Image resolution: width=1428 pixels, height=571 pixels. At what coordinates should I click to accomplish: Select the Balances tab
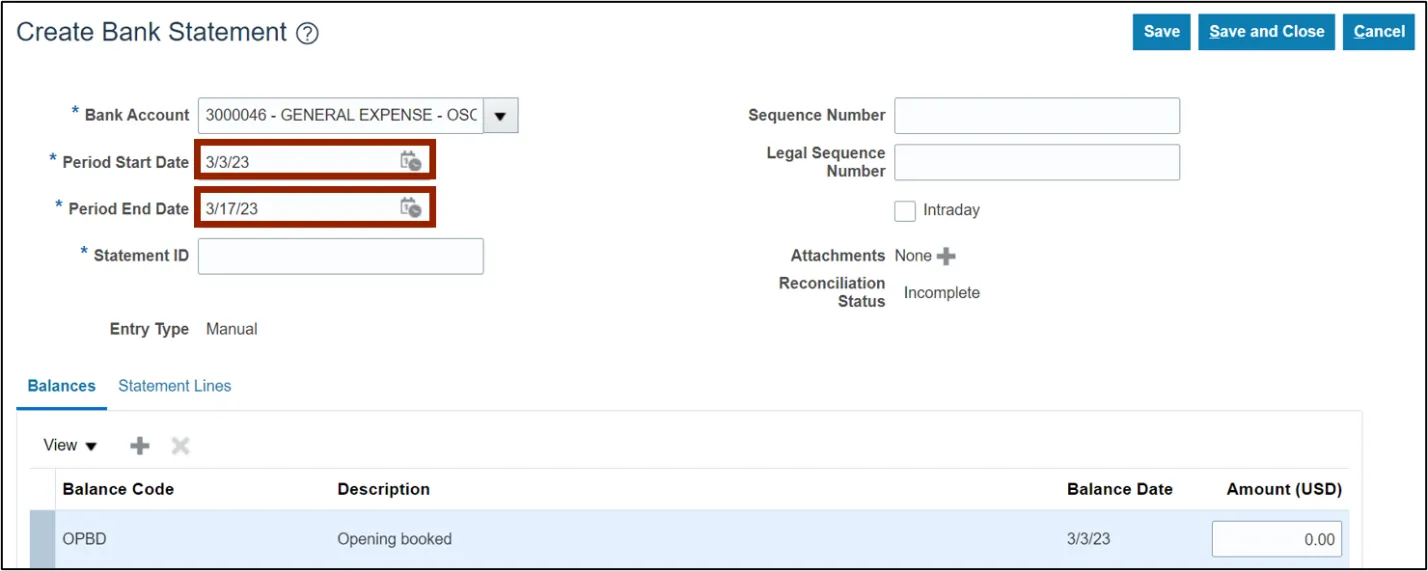62,386
